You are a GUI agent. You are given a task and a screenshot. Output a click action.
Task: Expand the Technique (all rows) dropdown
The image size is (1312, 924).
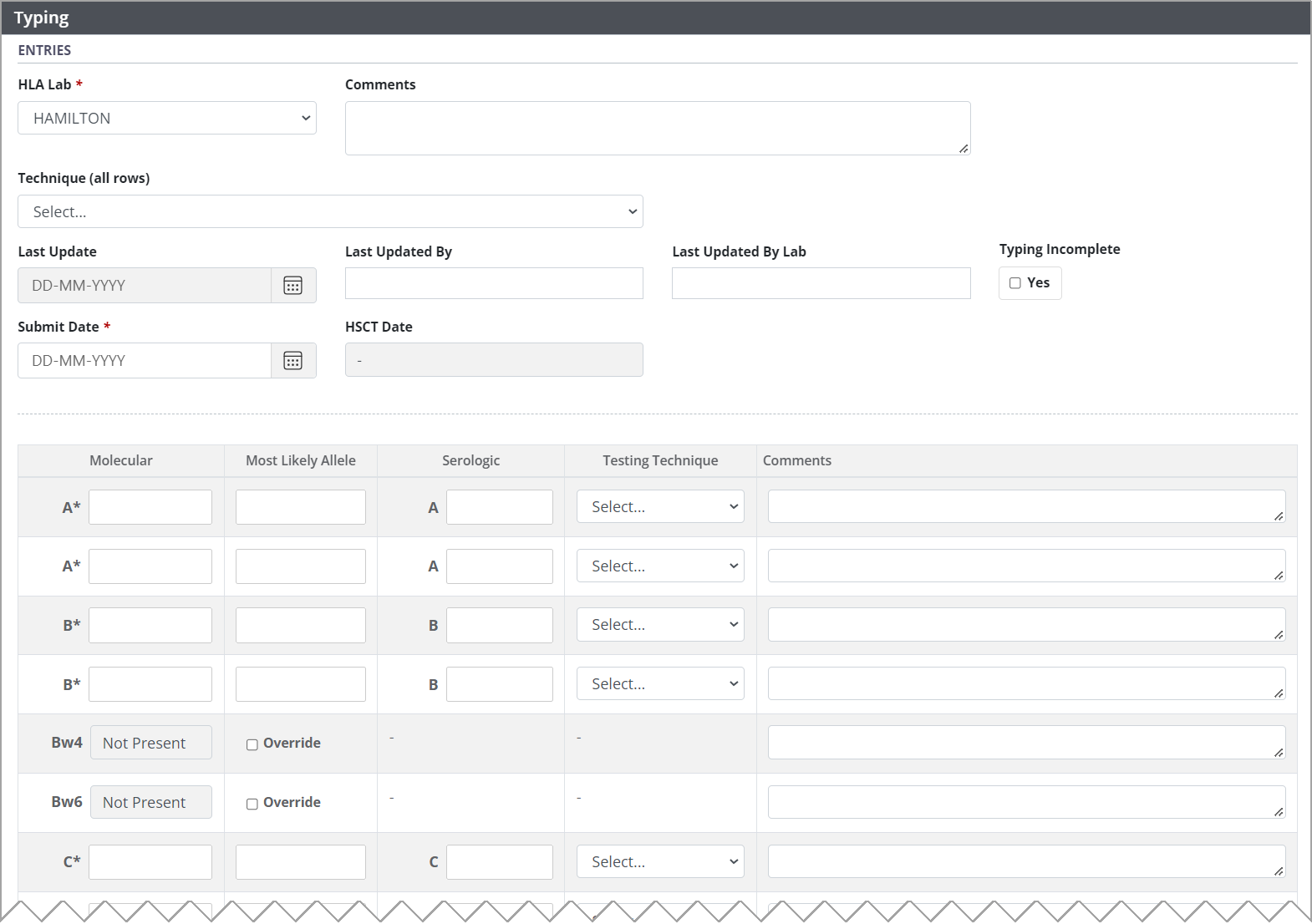tap(330, 211)
